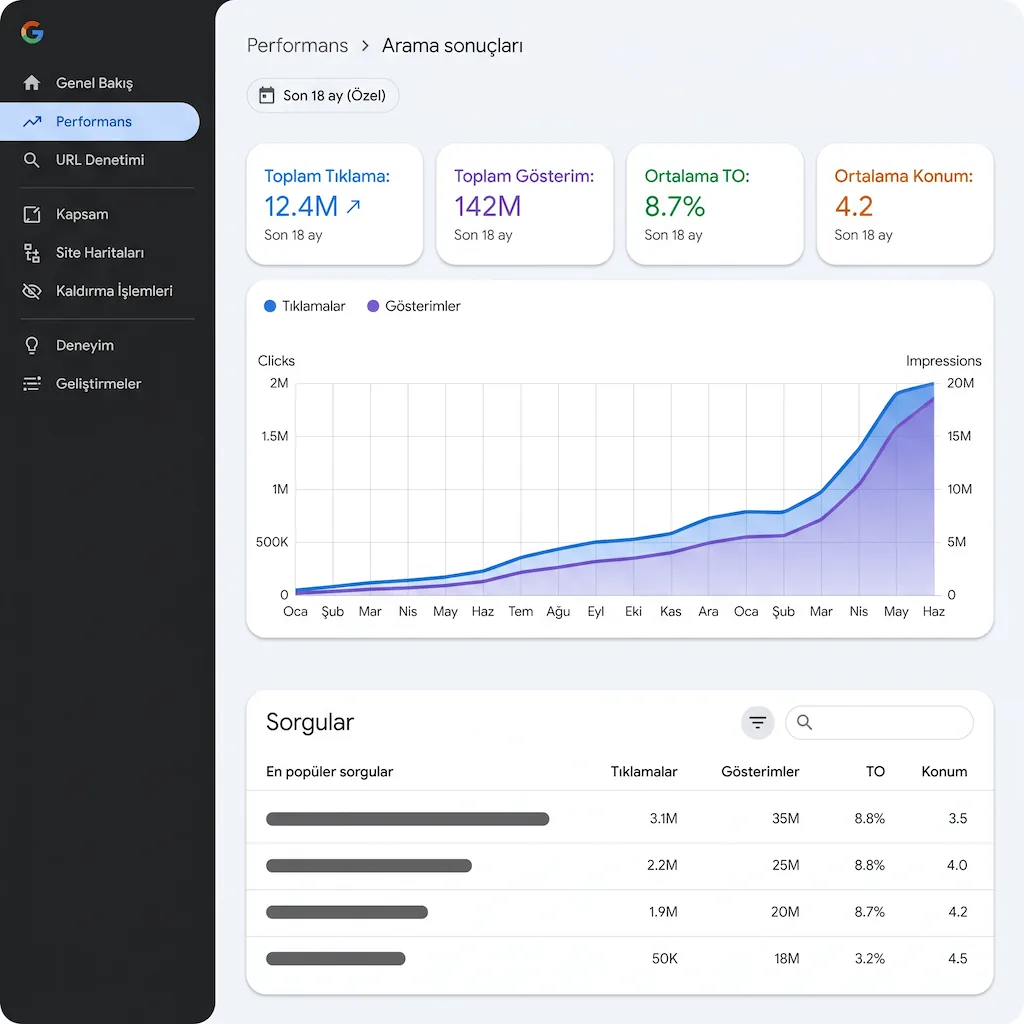Viewport: 1024px width, 1024px height.
Task: Click the search magnifier in Sorgular box
Action: click(805, 722)
